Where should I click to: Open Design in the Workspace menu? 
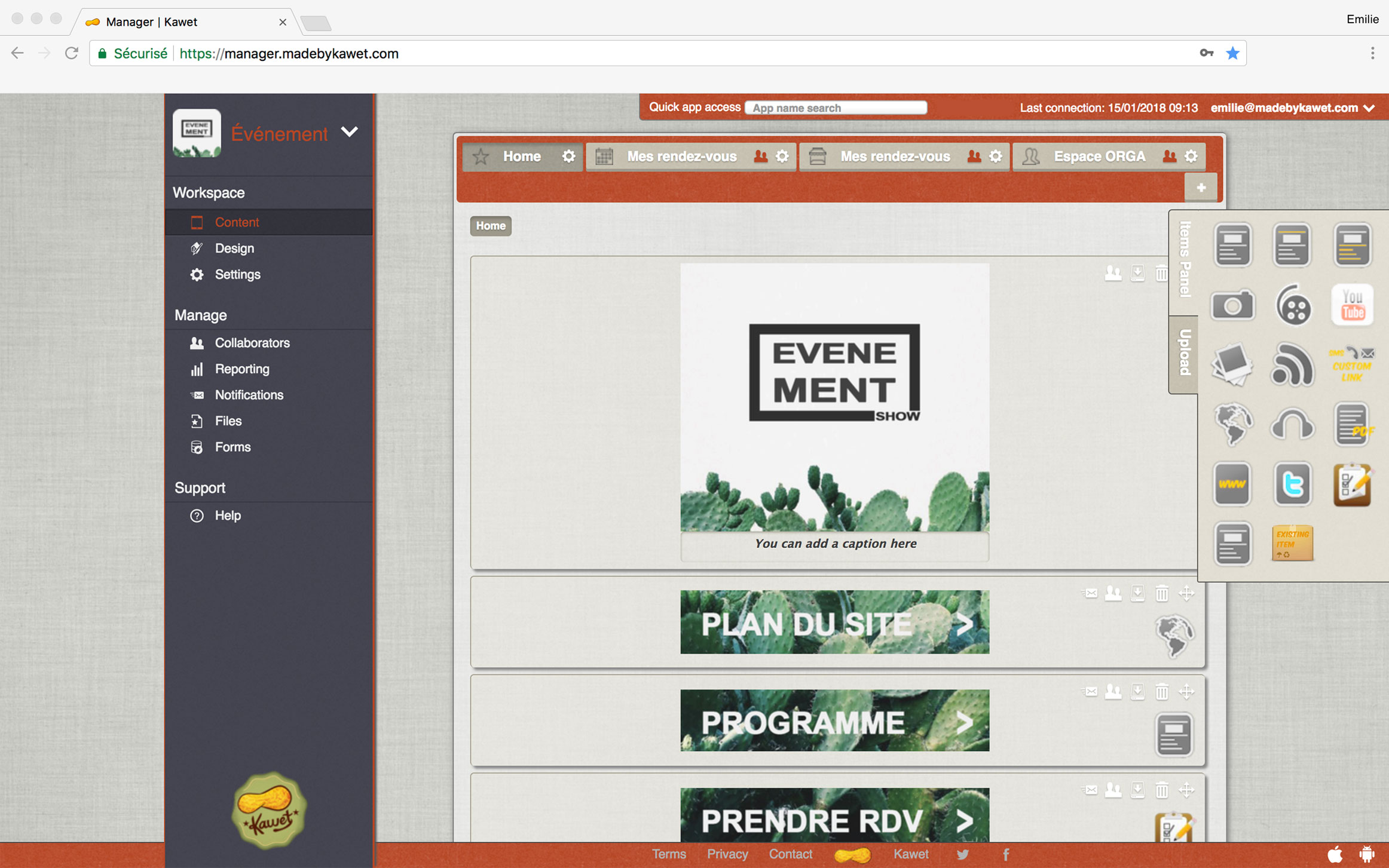coord(234,249)
